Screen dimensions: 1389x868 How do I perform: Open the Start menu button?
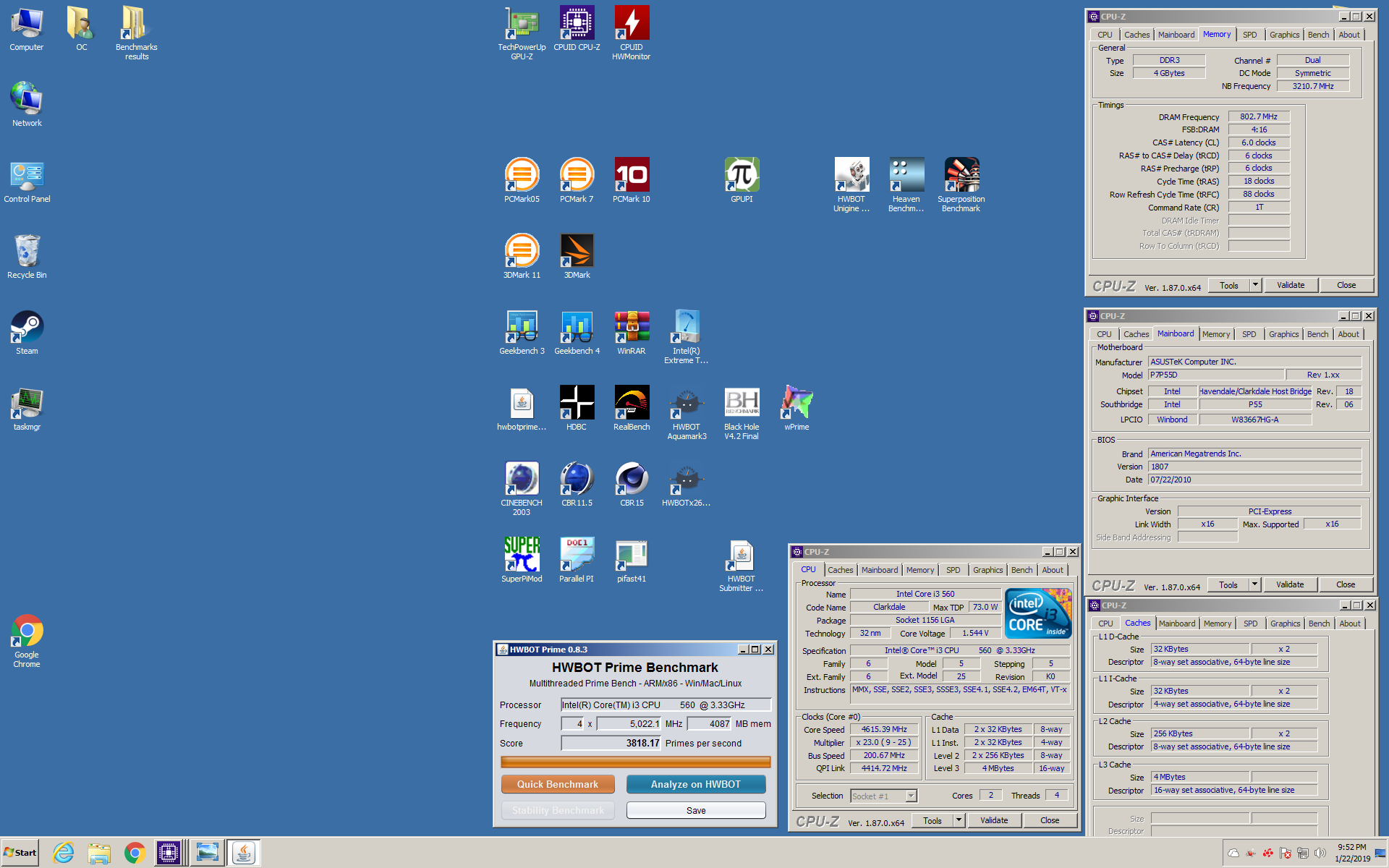(x=20, y=853)
